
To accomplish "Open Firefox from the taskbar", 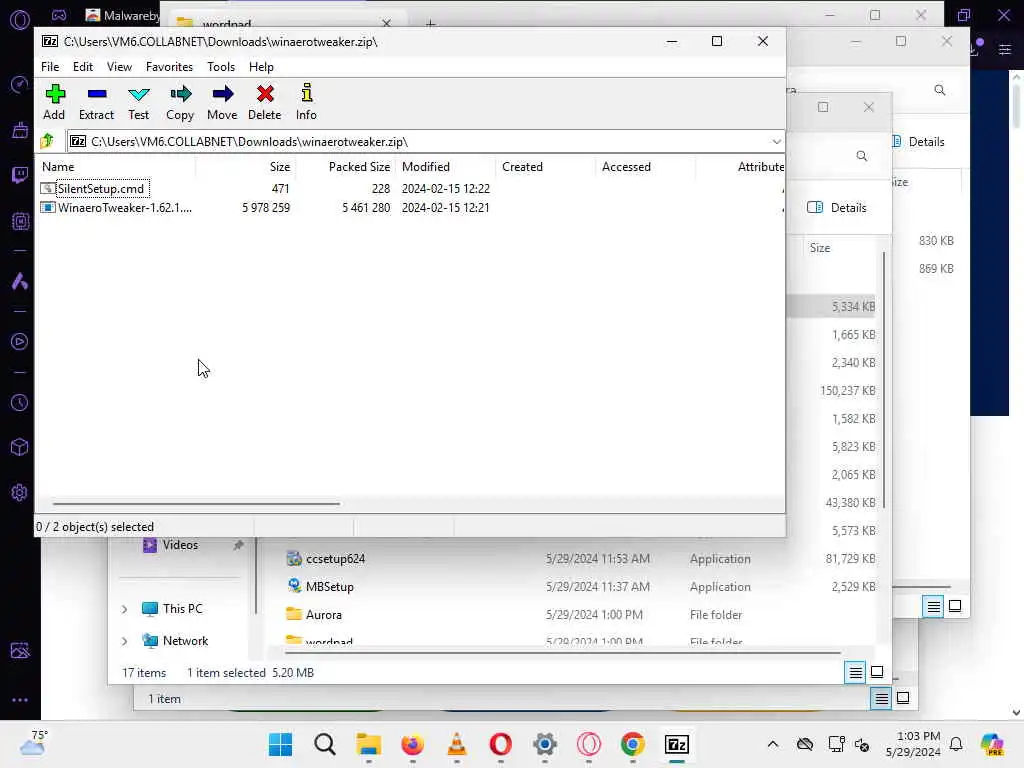I will 412,744.
